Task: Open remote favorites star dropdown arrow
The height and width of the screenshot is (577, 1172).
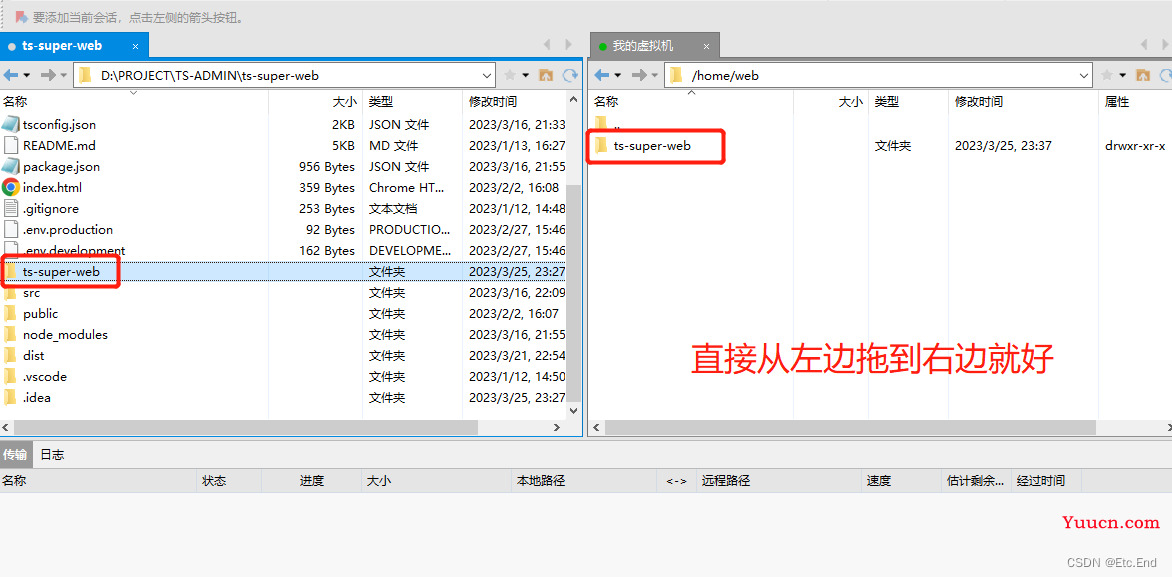Action: (1123, 75)
